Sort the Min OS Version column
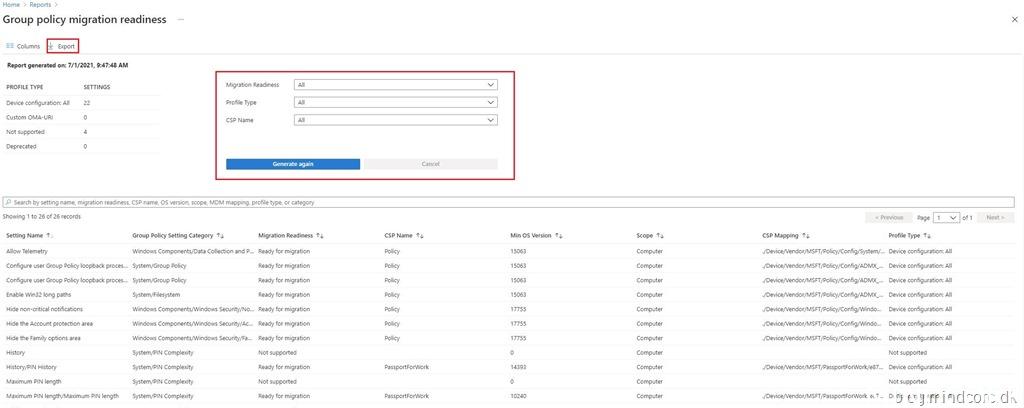The width and height of the screenshot is (1024, 408). pos(558,235)
